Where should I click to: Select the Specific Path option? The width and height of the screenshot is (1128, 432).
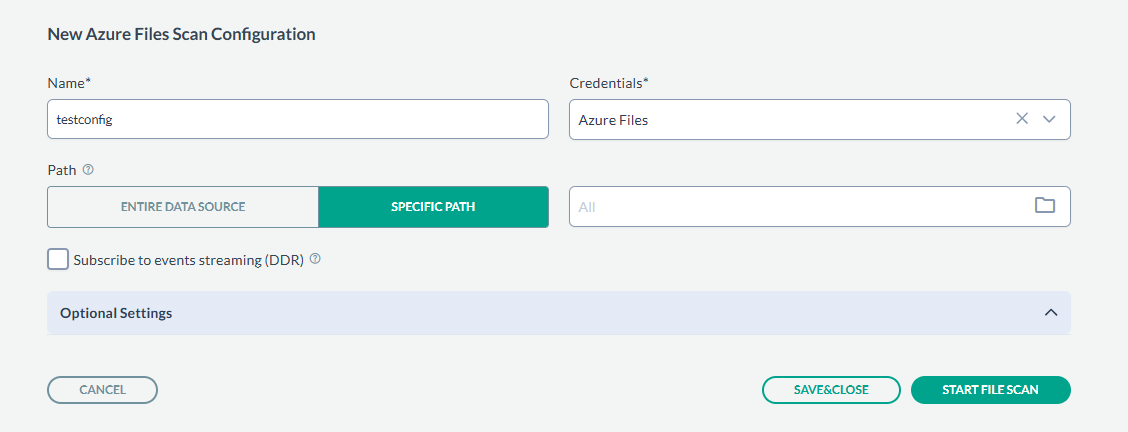(x=433, y=207)
